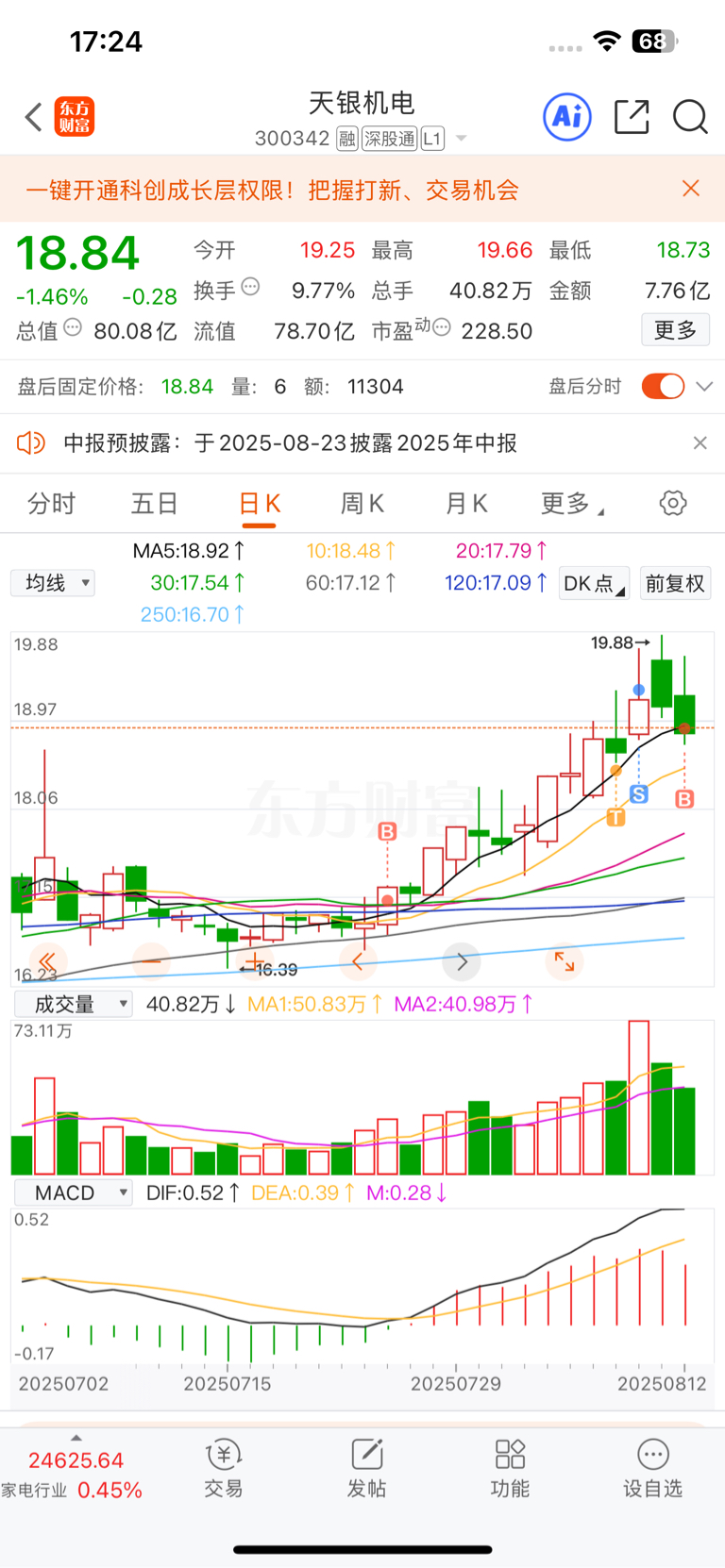Tap the 中报预披露 speaker icon
The width and height of the screenshot is (725, 1568).
coord(31,442)
